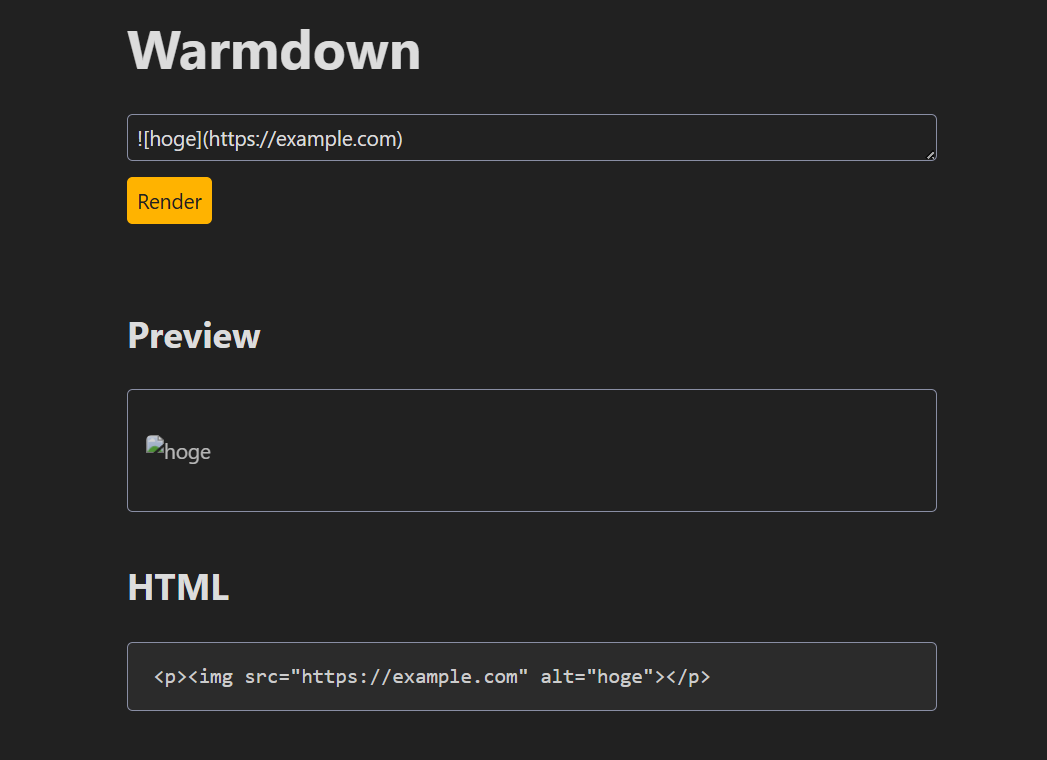The image size is (1047, 760).
Task: Click the textarea resize handle
Action: tap(931, 155)
